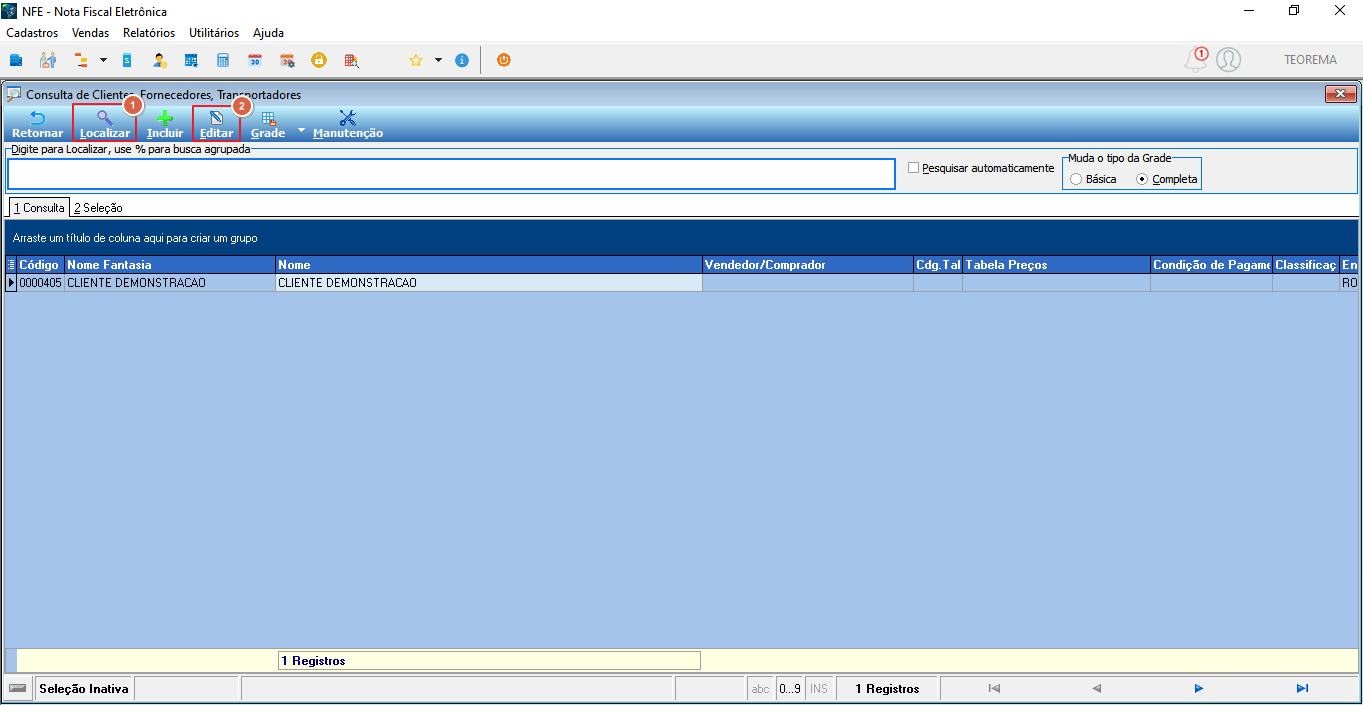Open the Ajuda menu

click(x=269, y=33)
